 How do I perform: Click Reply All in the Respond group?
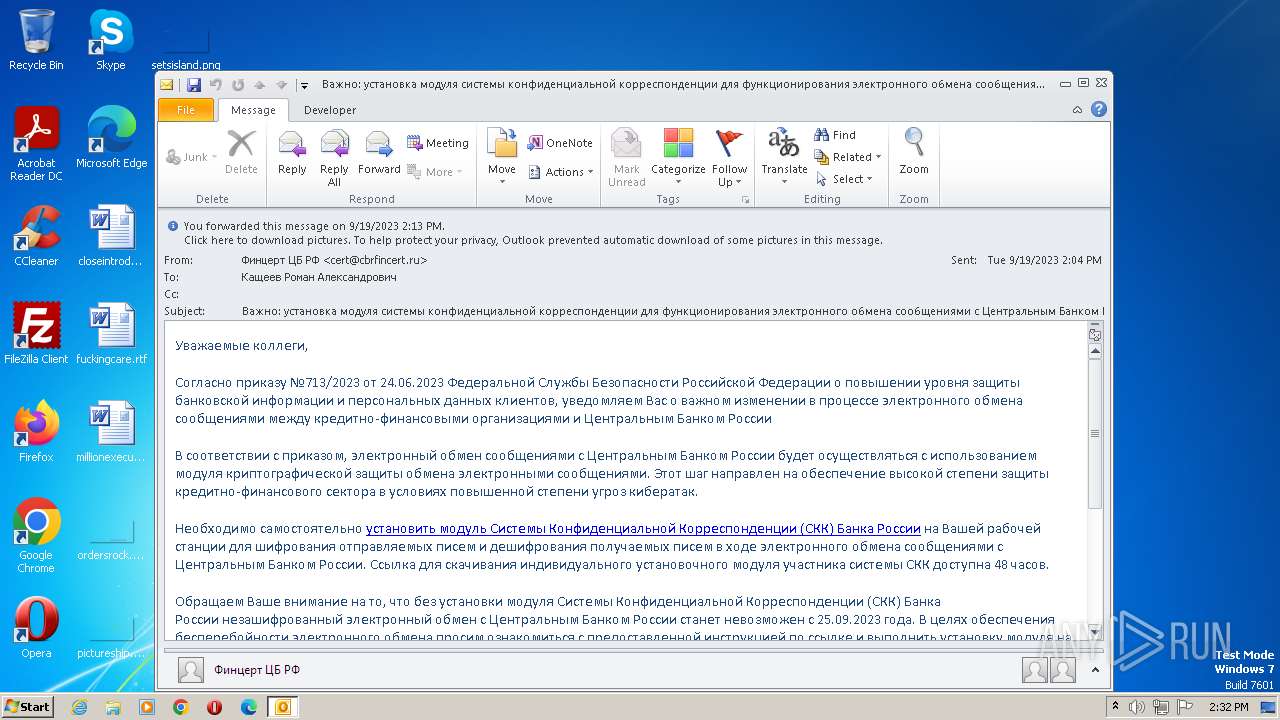click(334, 156)
